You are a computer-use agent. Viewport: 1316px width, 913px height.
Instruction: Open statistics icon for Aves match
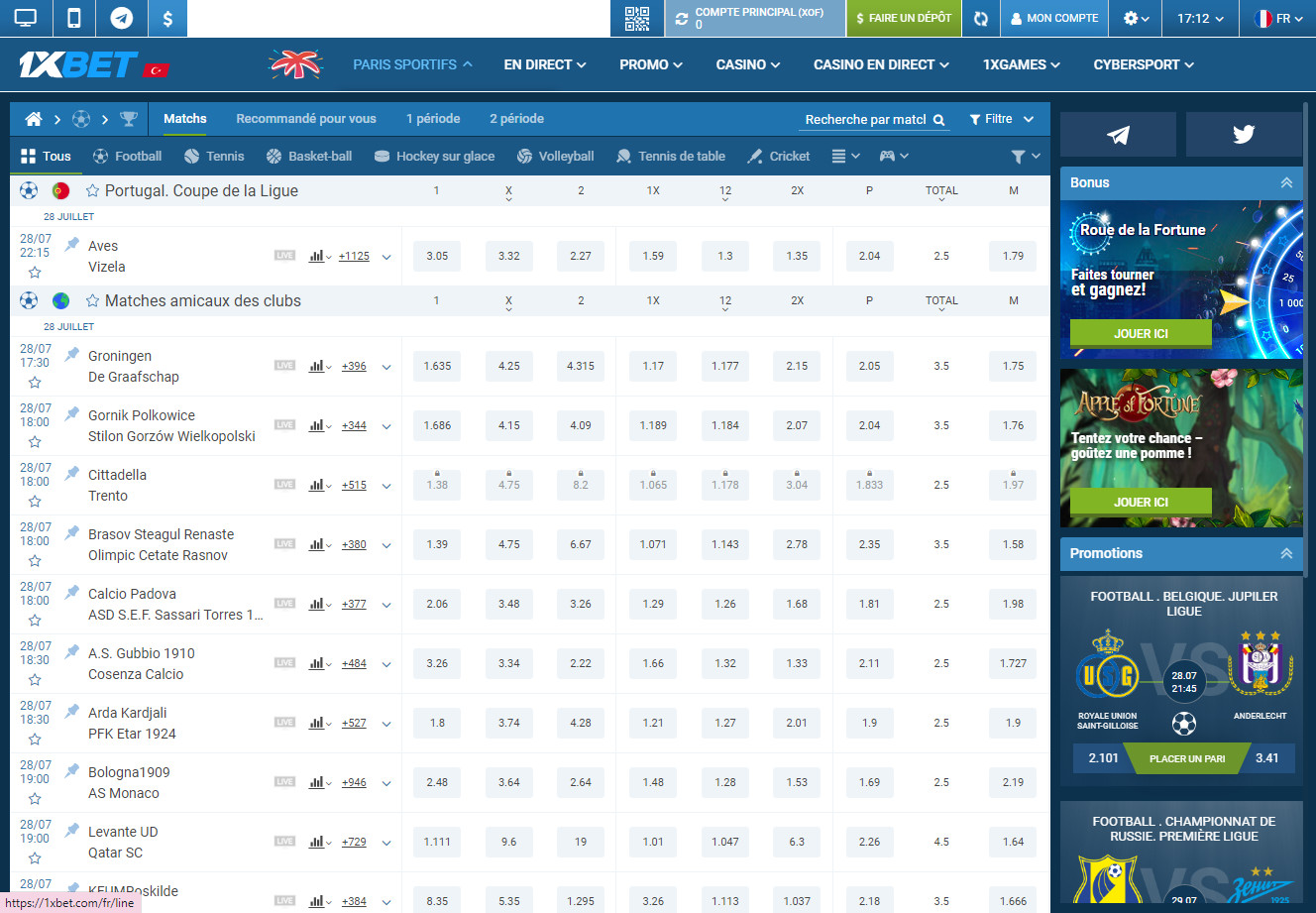coord(319,257)
